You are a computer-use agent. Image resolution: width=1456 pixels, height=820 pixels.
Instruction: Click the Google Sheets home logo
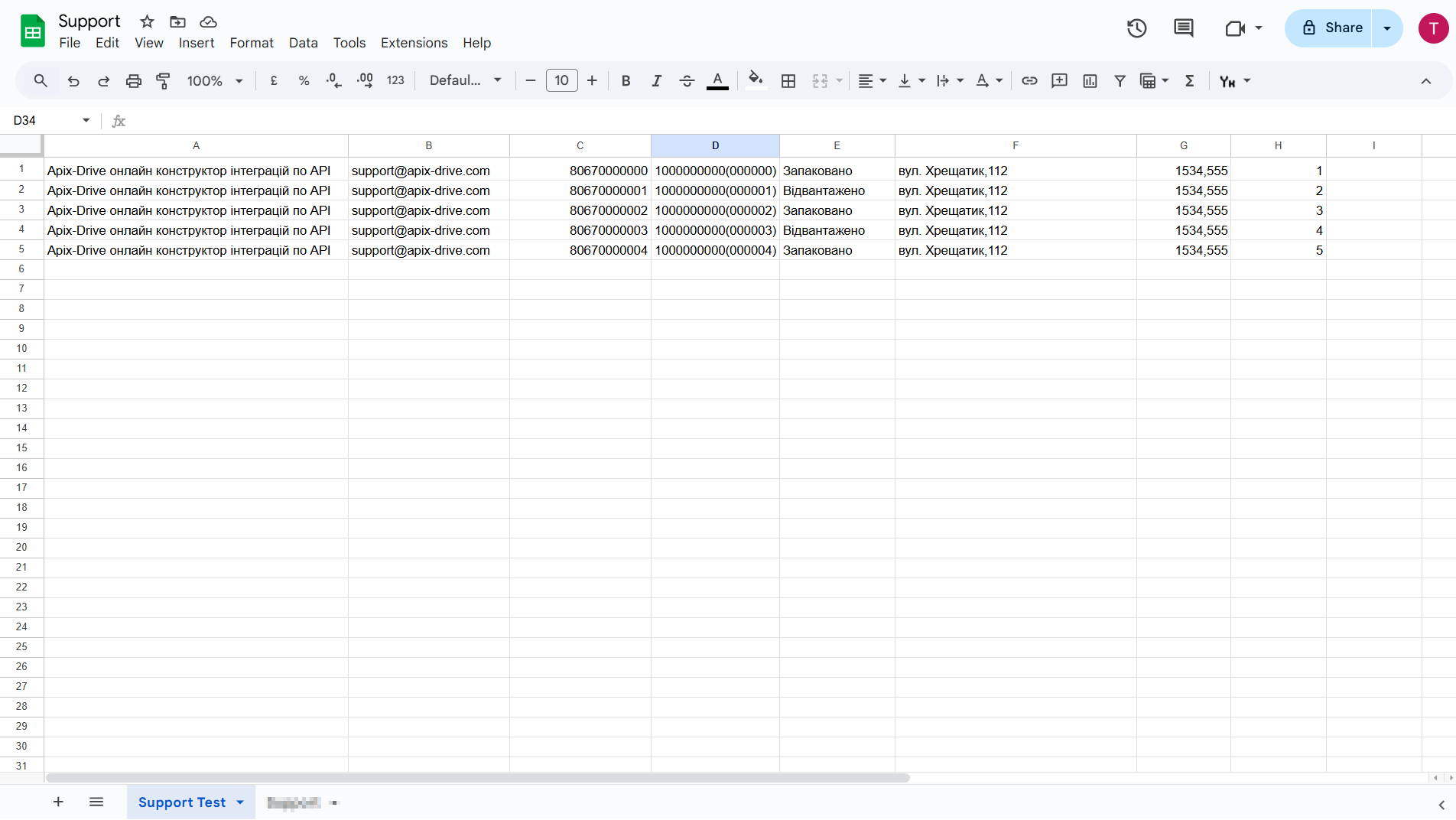[33, 31]
